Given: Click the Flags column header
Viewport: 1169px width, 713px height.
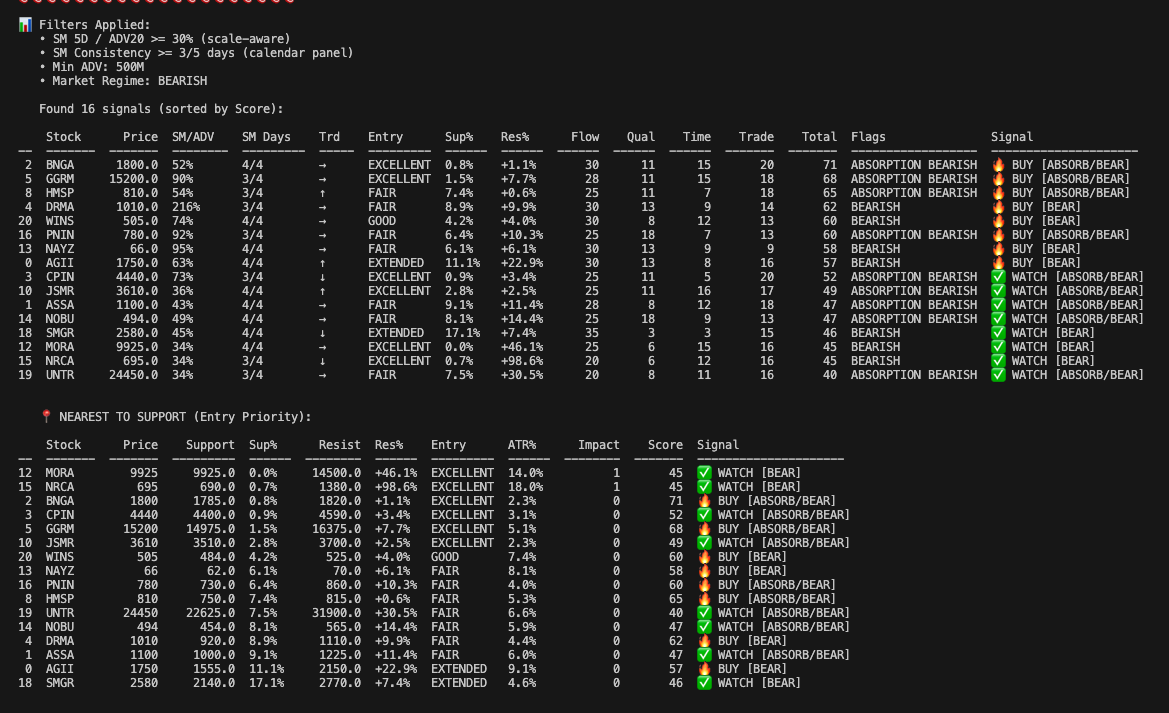Looking at the screenshot, I should pos(868,137).
